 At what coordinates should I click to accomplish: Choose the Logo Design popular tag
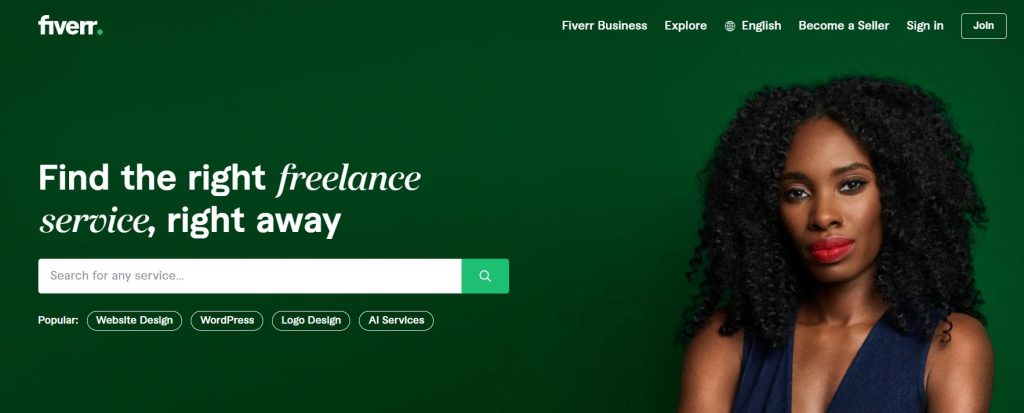pyautogui.click(x=311, y=321)
